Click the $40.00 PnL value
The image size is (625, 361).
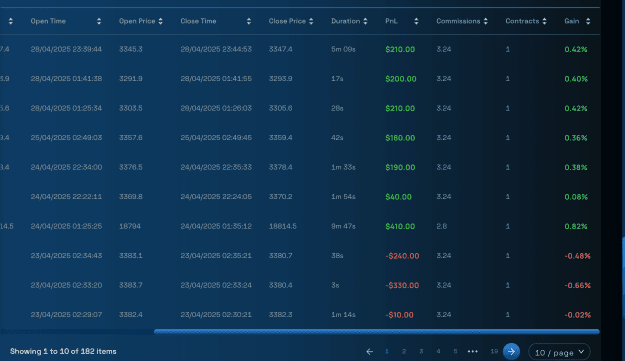(x=399, y=197)
